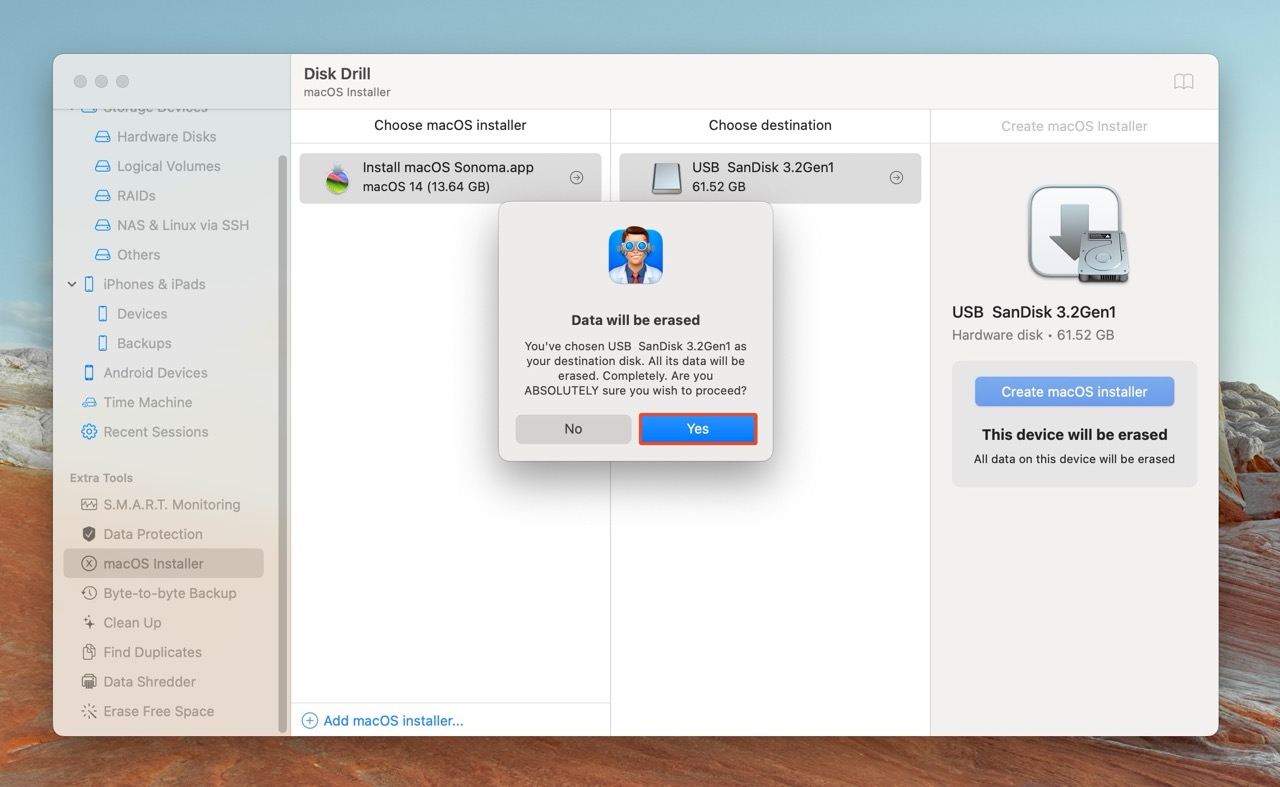Select macOS Installer in Extra Tools
This screenshot has width=1280, height=787.
[x=164, y=564]
